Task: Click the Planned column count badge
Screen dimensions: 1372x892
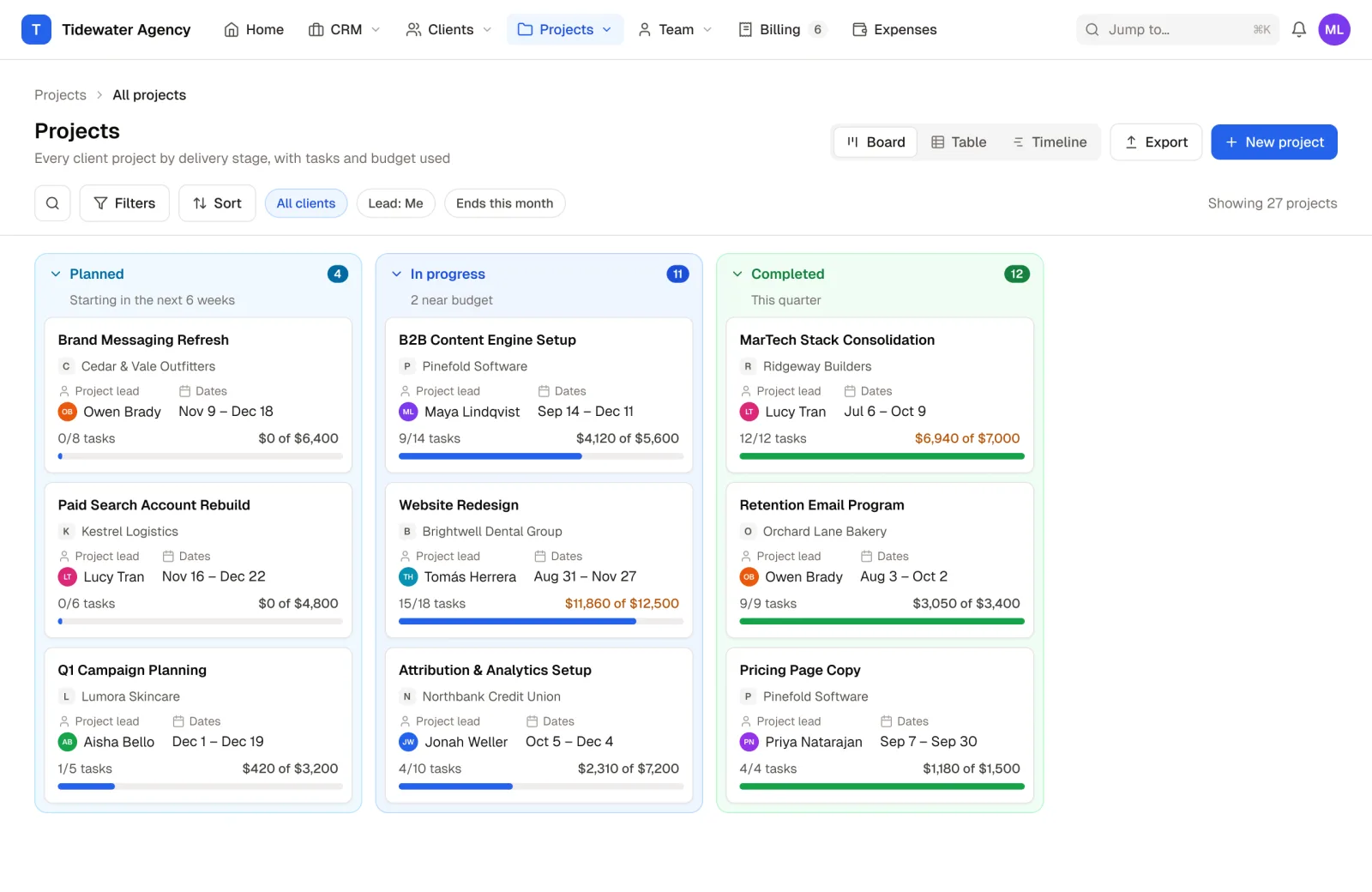Action: (338, 274)
